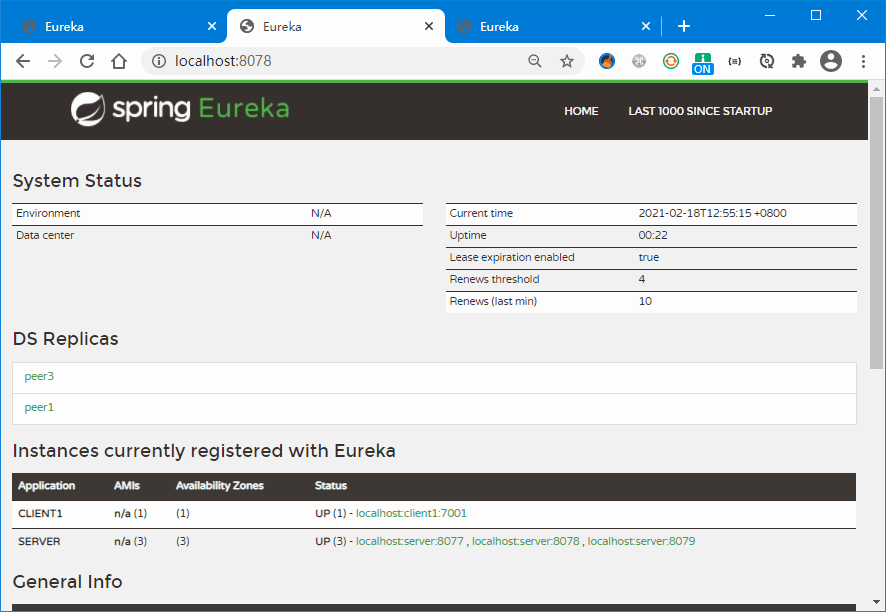Open HOME in Eureka navigation bar
The height and width of the screenshot is (612, 886).
(581, 111)
